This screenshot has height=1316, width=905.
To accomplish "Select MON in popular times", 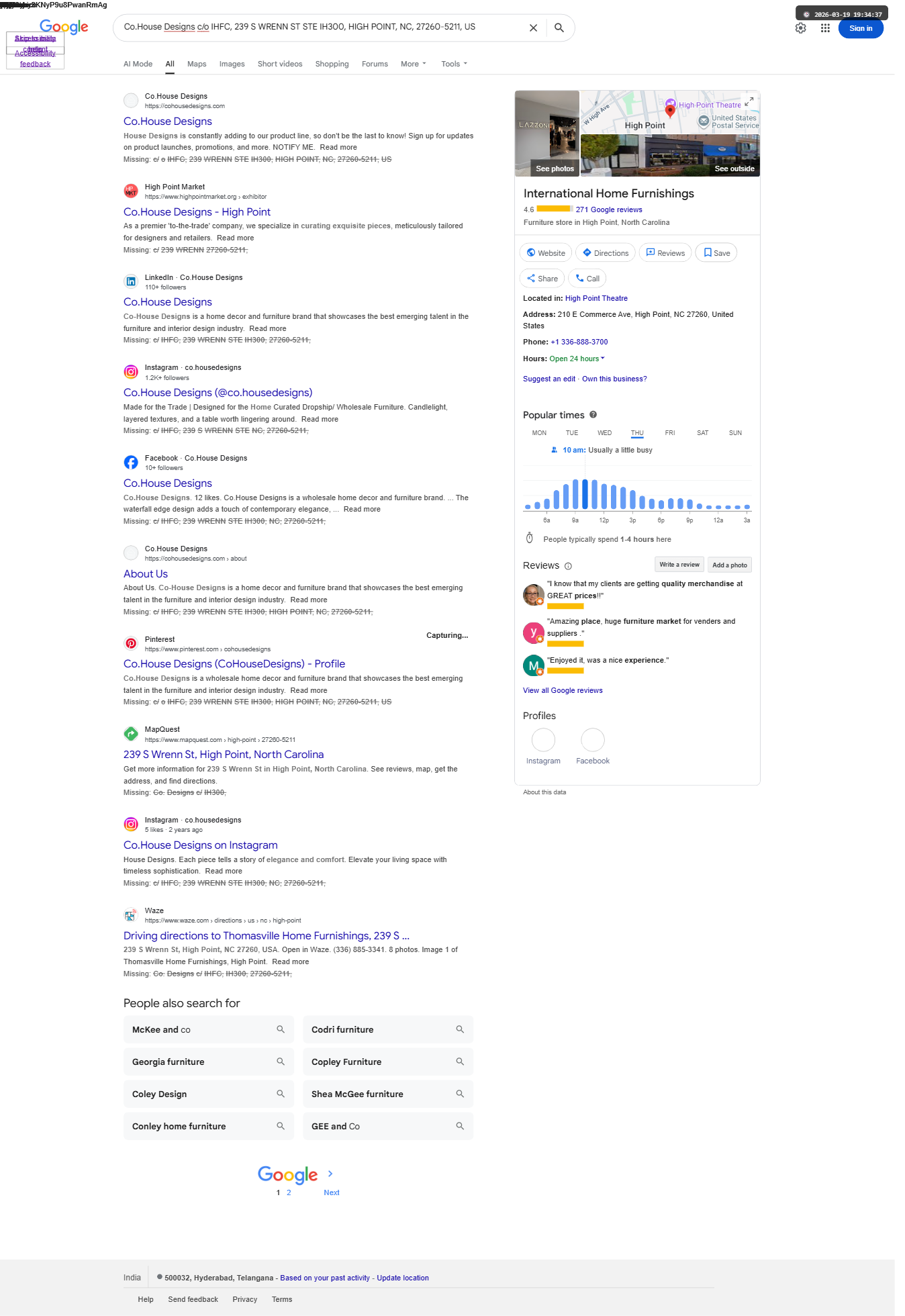I will 539,433.
